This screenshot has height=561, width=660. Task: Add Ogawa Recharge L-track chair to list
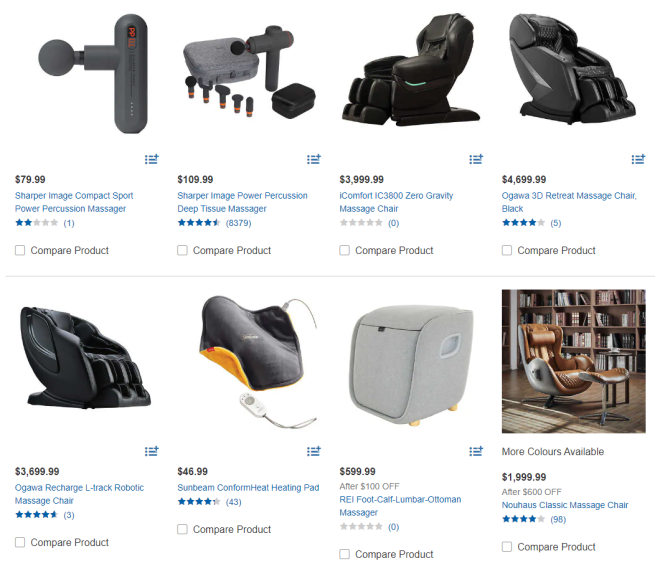152,451
